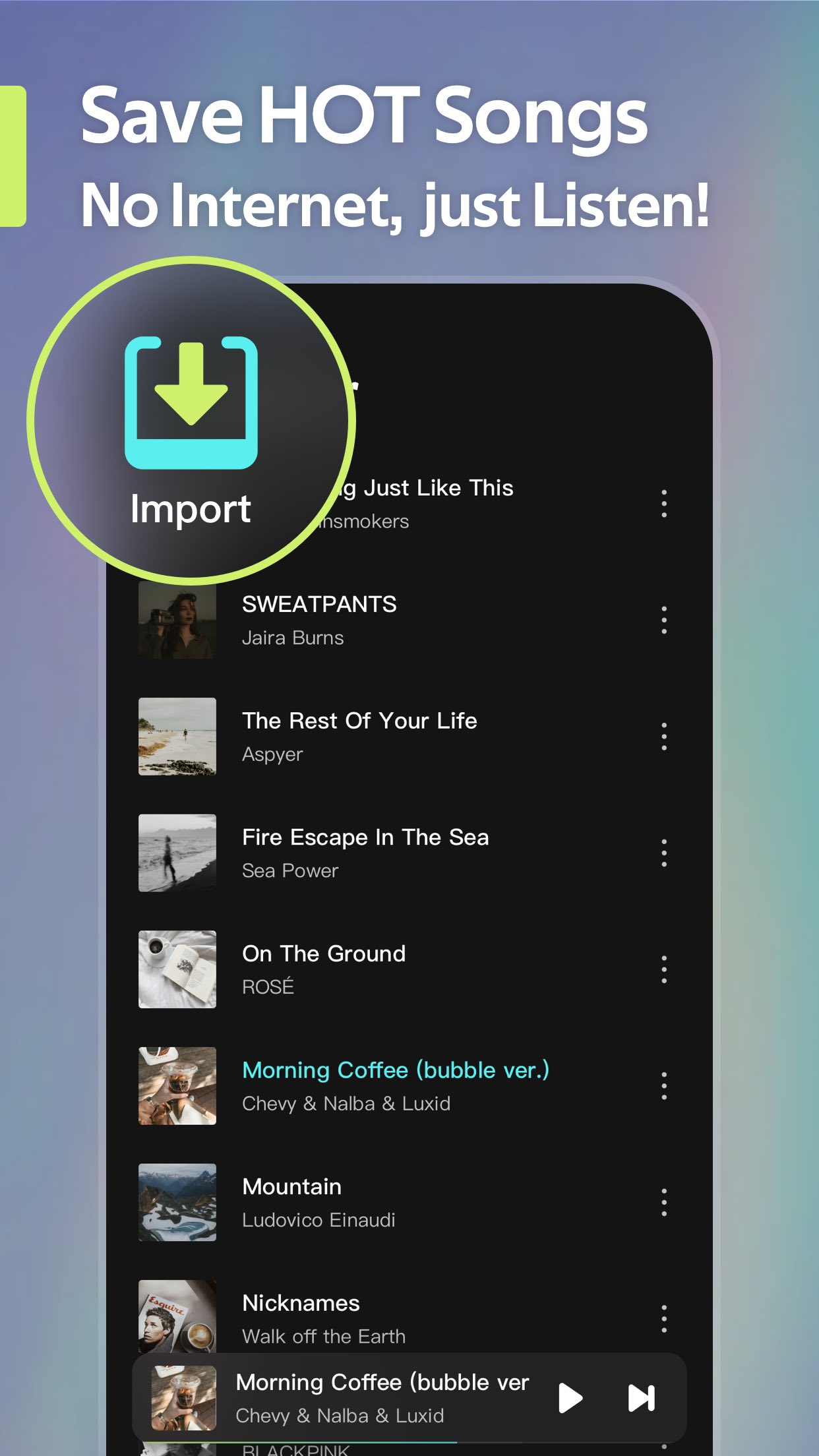Tap the Import download icon
The width and height of the screenshot is (819, 1456).
coord(191,403)
